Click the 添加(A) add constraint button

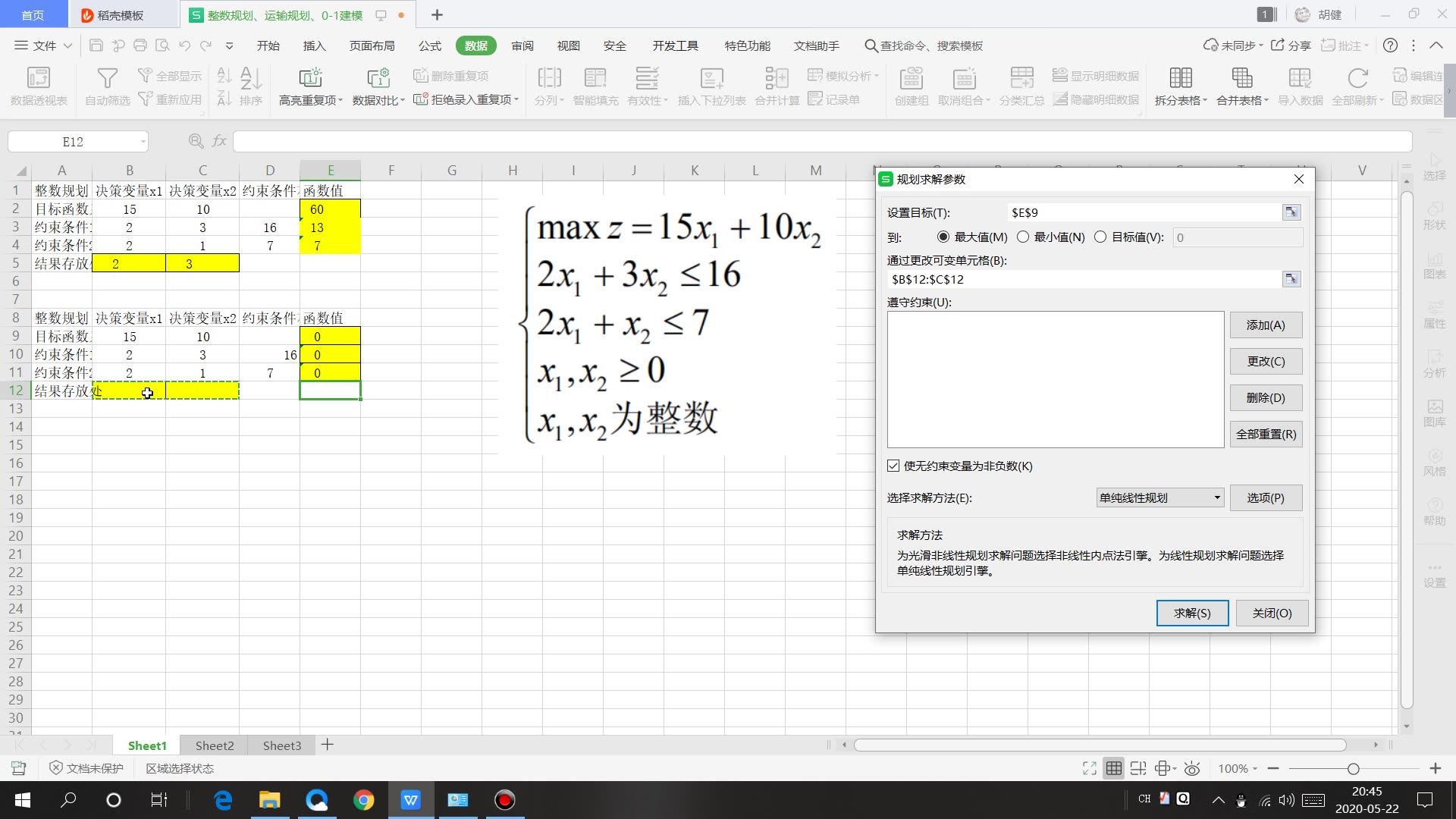(1265, 325)
